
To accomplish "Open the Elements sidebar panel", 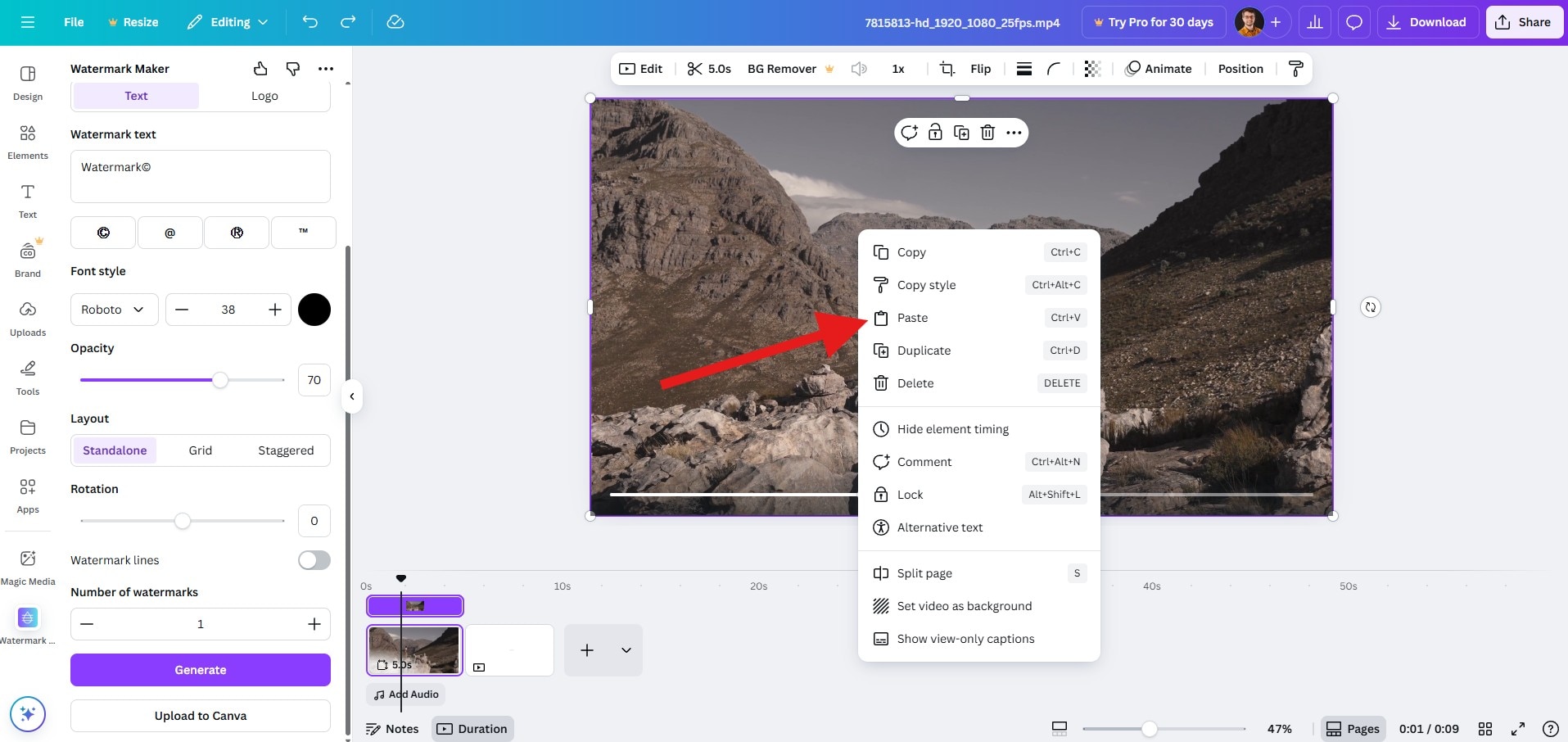I will click(28, 142).
